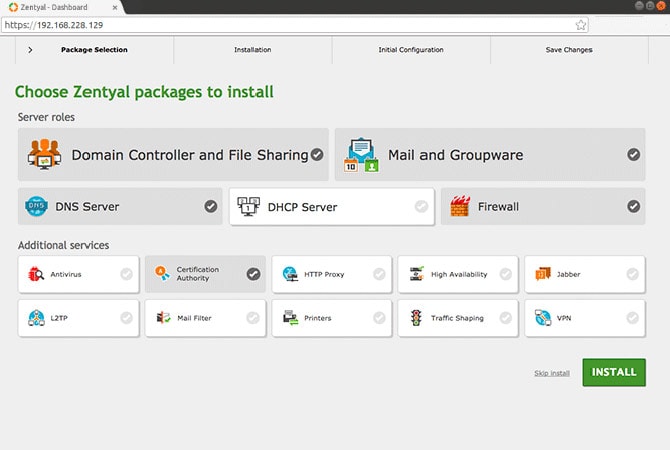The height and width of the screenshot is (450, 670).
Task: Check the DHCP Server package
Action: [x=421, y=206]
